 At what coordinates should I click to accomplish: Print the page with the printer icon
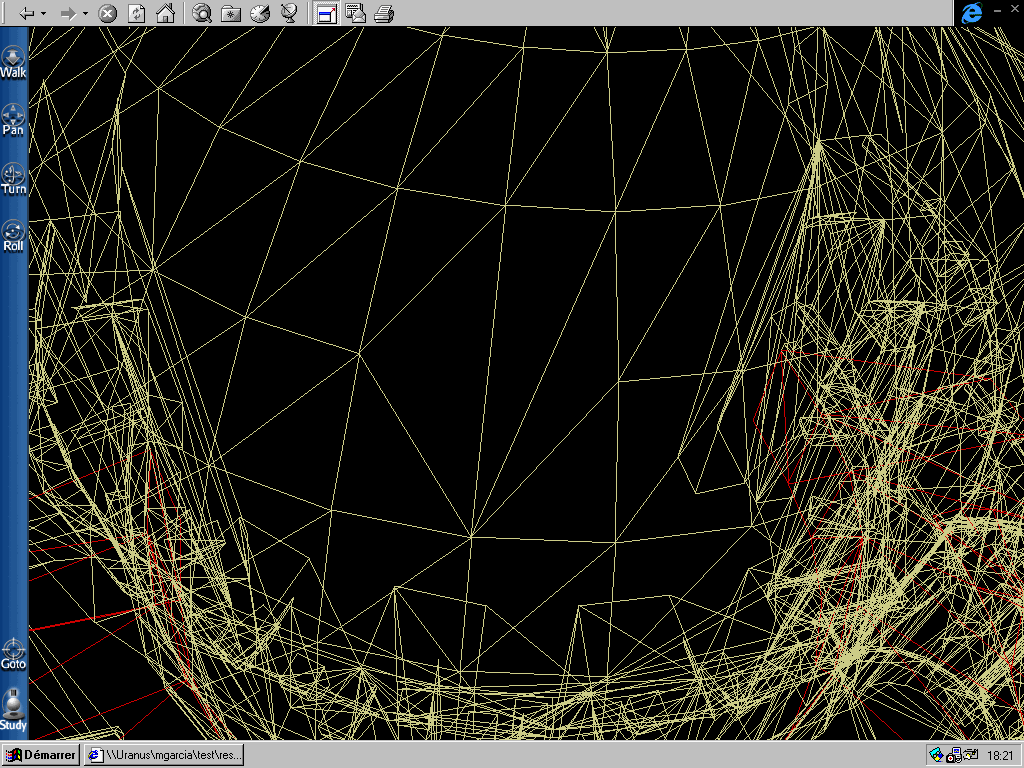coord(384,13)
